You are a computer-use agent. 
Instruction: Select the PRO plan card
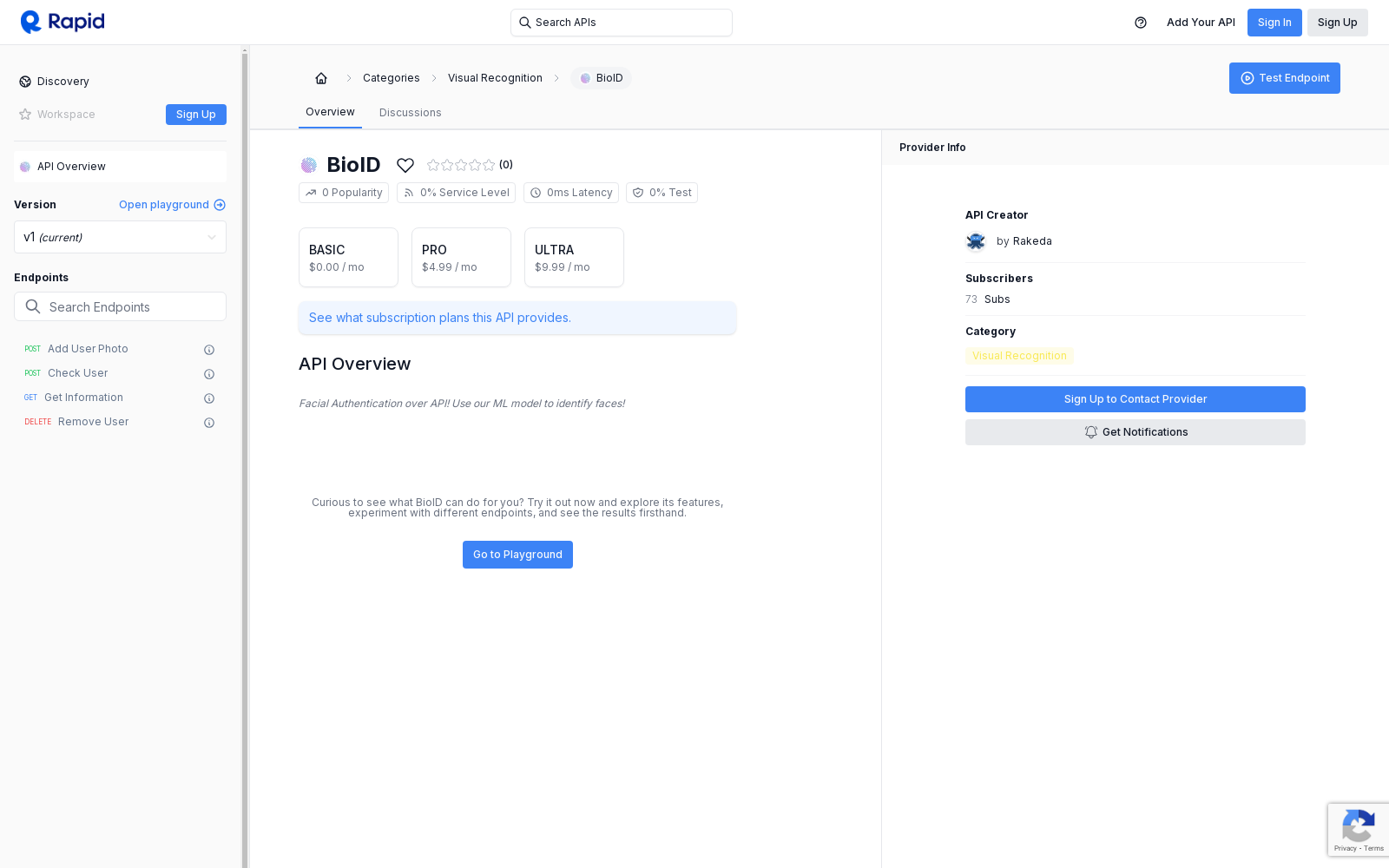pyautogui.click(x=461, y=258)
